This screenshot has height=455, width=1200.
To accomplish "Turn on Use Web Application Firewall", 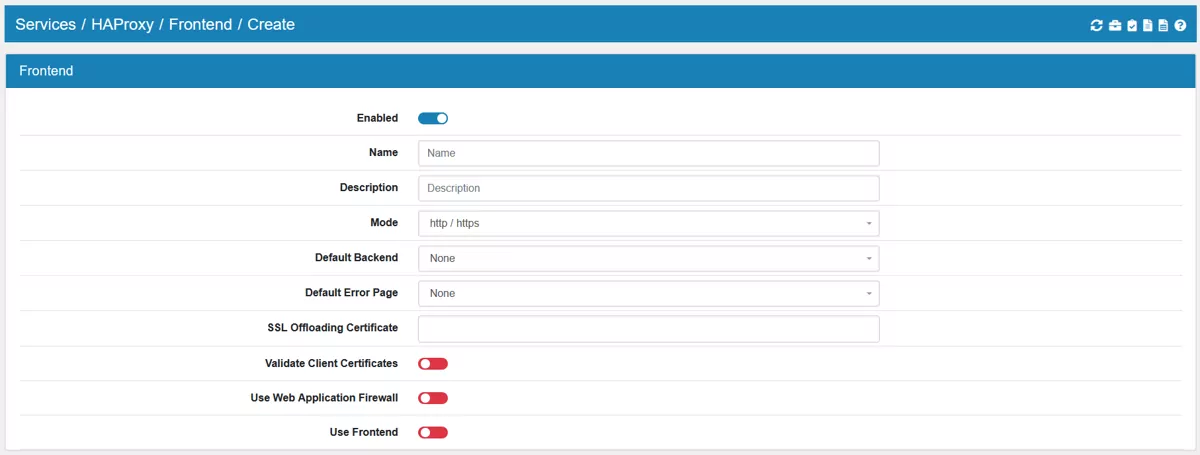I will pyautogui.click(x=433, y=398).
